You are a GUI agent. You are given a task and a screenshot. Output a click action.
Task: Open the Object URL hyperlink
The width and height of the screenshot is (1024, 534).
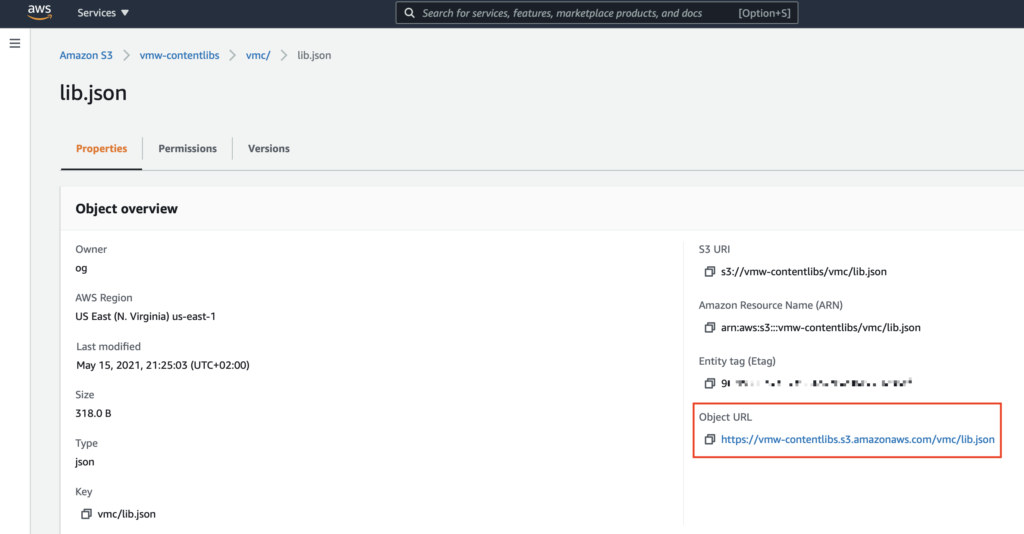click(x=857, y=439)
